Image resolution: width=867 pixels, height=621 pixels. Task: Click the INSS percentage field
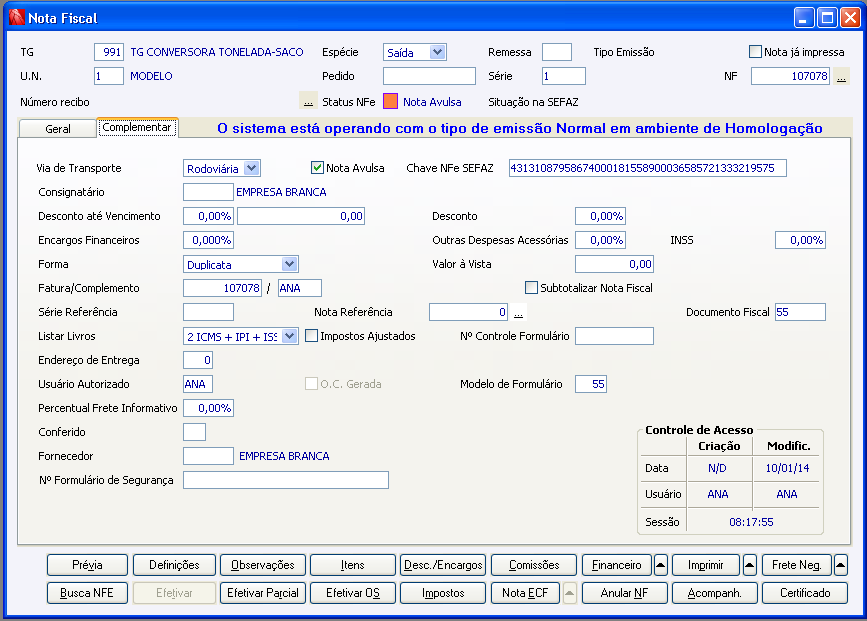800,240
